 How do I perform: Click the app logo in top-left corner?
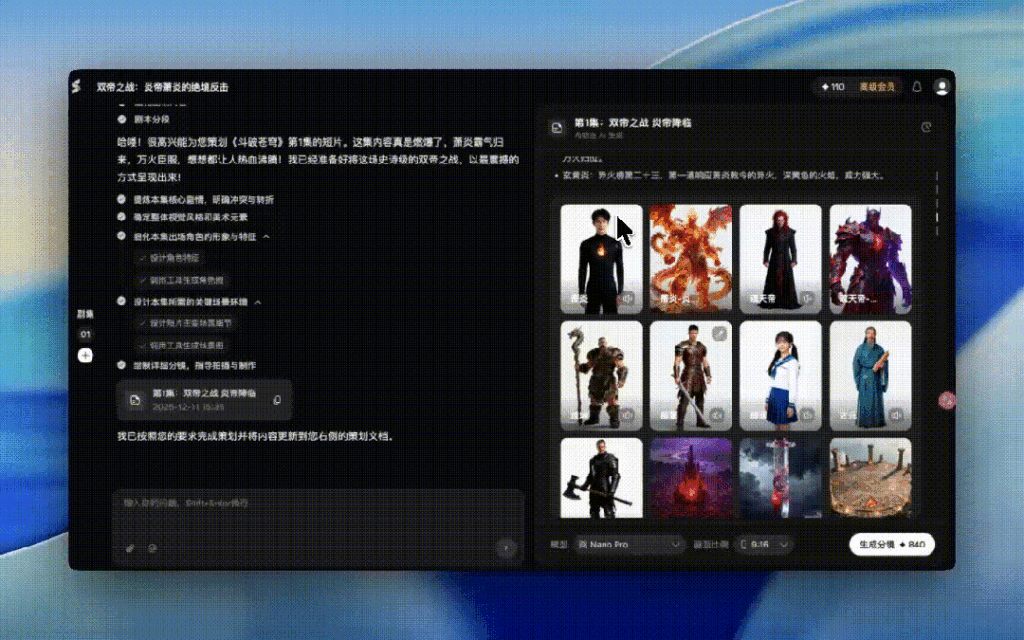tap(76, 87)
